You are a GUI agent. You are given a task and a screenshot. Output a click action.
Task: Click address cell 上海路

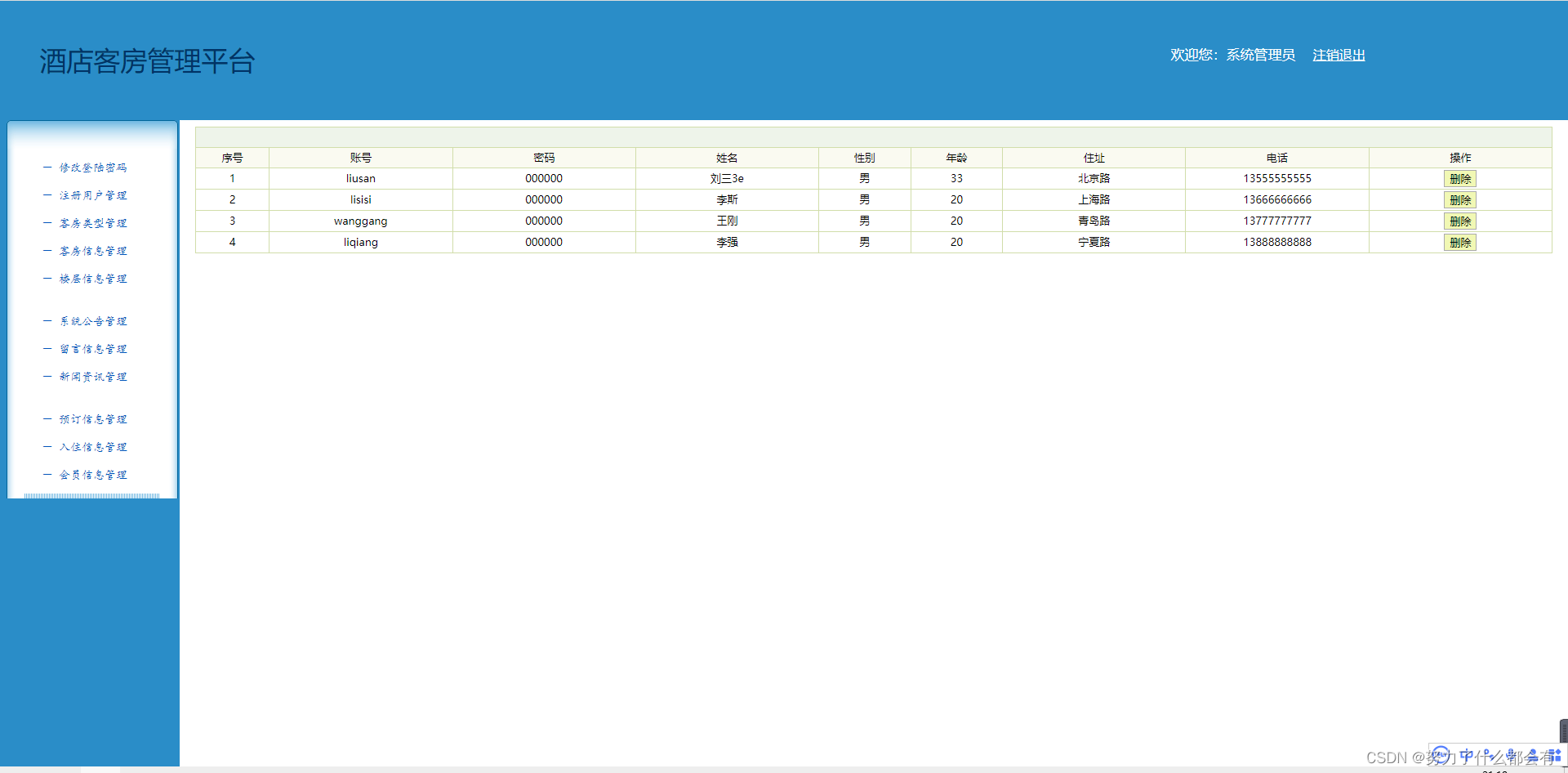click(x=1094, y=199)
